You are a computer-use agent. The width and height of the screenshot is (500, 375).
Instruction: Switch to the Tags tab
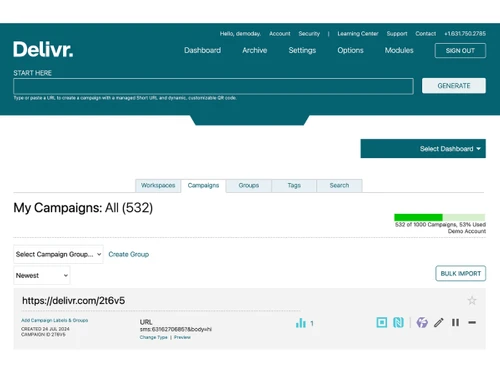294,186
